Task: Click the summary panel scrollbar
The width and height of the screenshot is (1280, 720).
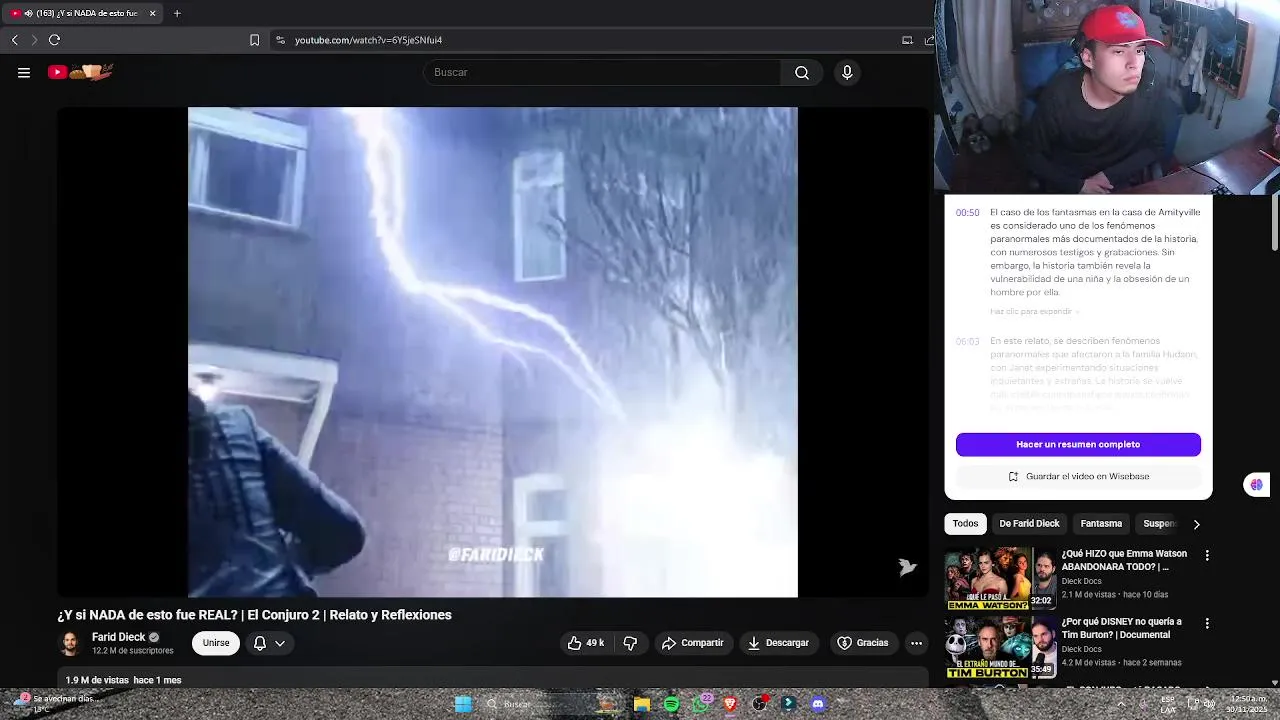Action: 1274,223
